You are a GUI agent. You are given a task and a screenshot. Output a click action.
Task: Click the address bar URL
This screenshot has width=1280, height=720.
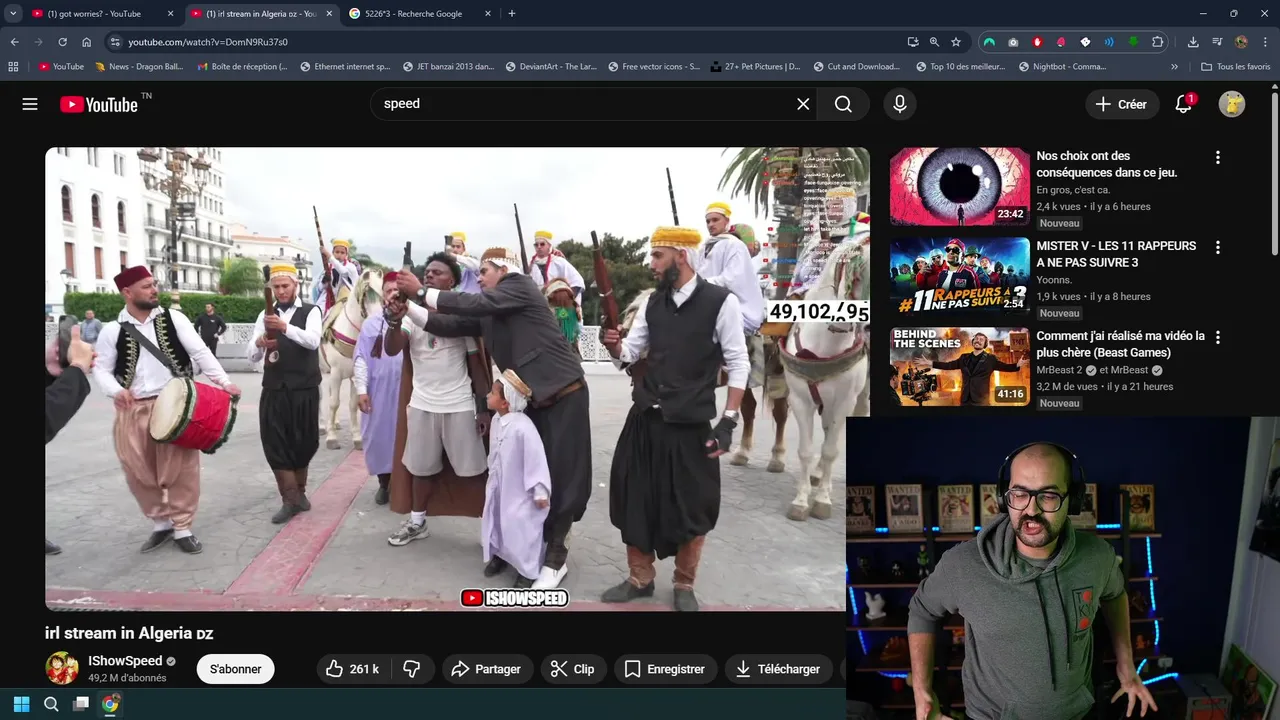[208, 42]
